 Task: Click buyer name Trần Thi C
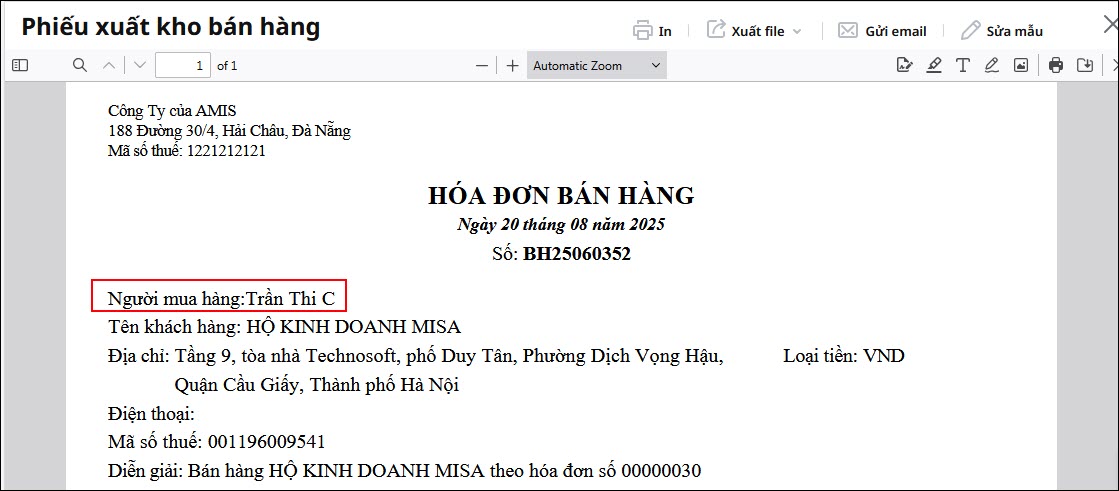point(290,299)
